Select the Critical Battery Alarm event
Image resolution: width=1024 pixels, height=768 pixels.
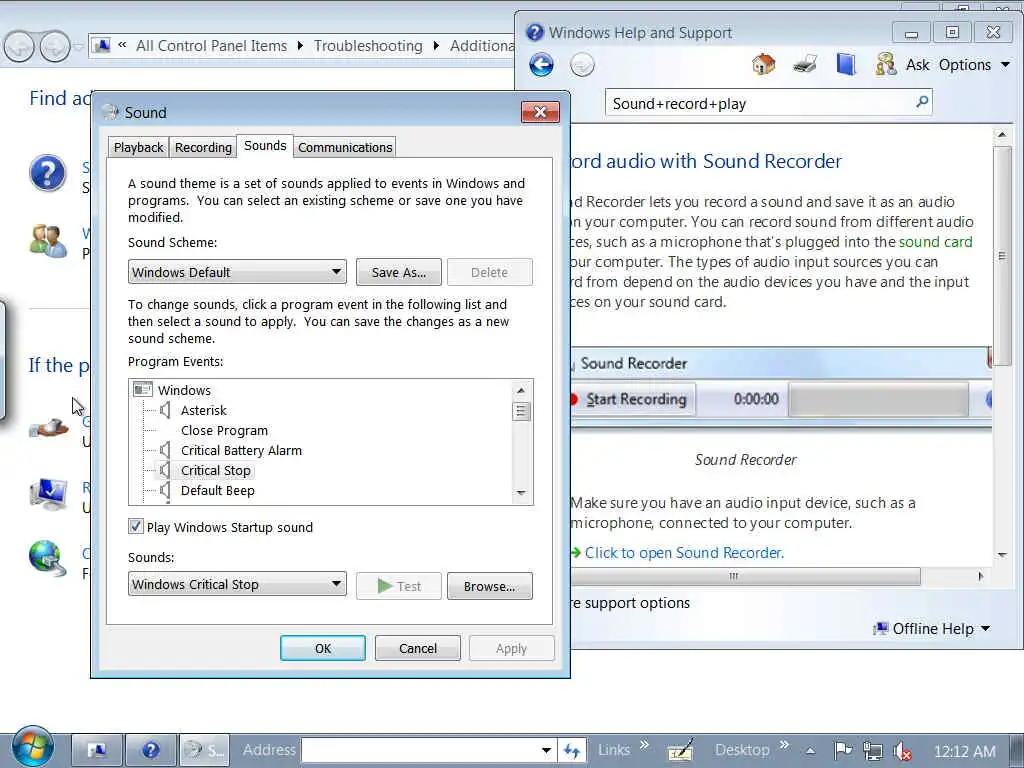(241, 450)
